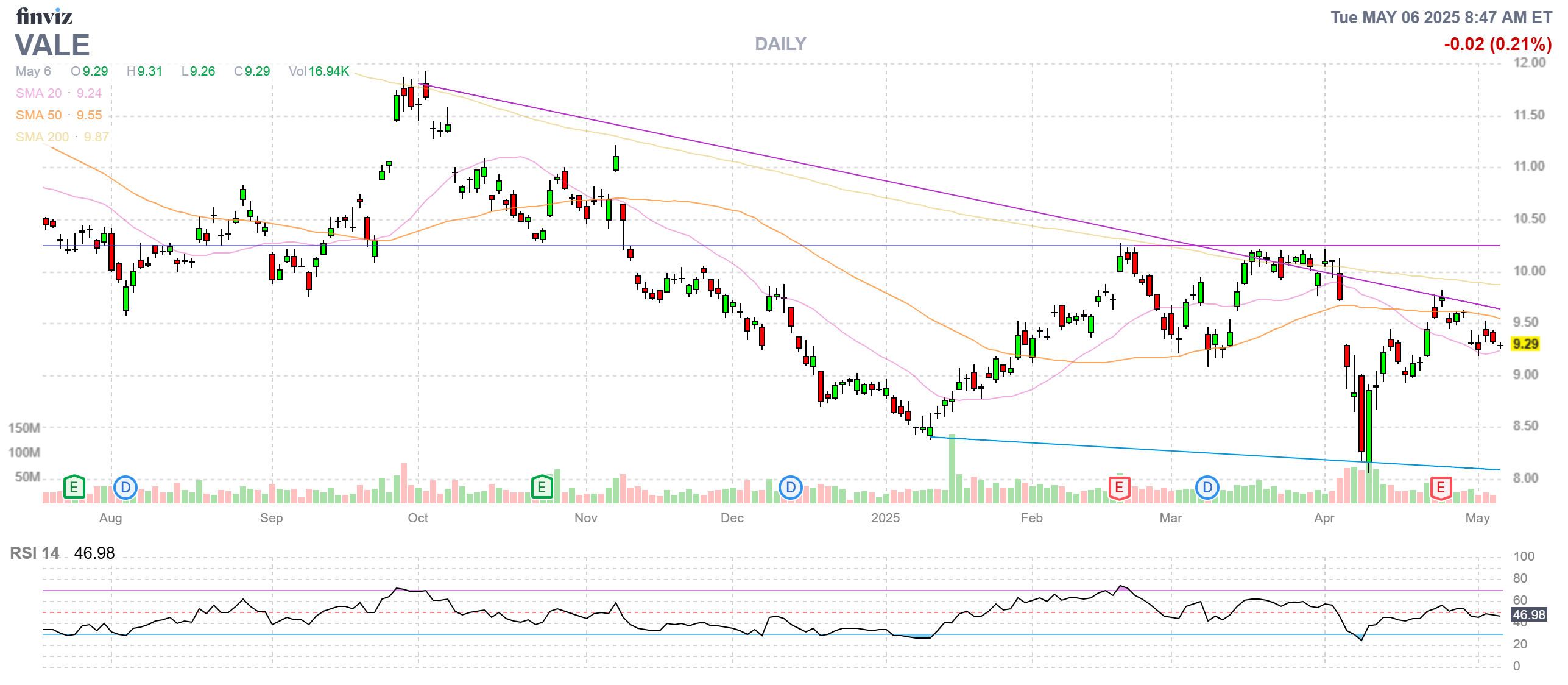
Task: Click the blue dividend D marker in August
Action: [x=125, y=488]
